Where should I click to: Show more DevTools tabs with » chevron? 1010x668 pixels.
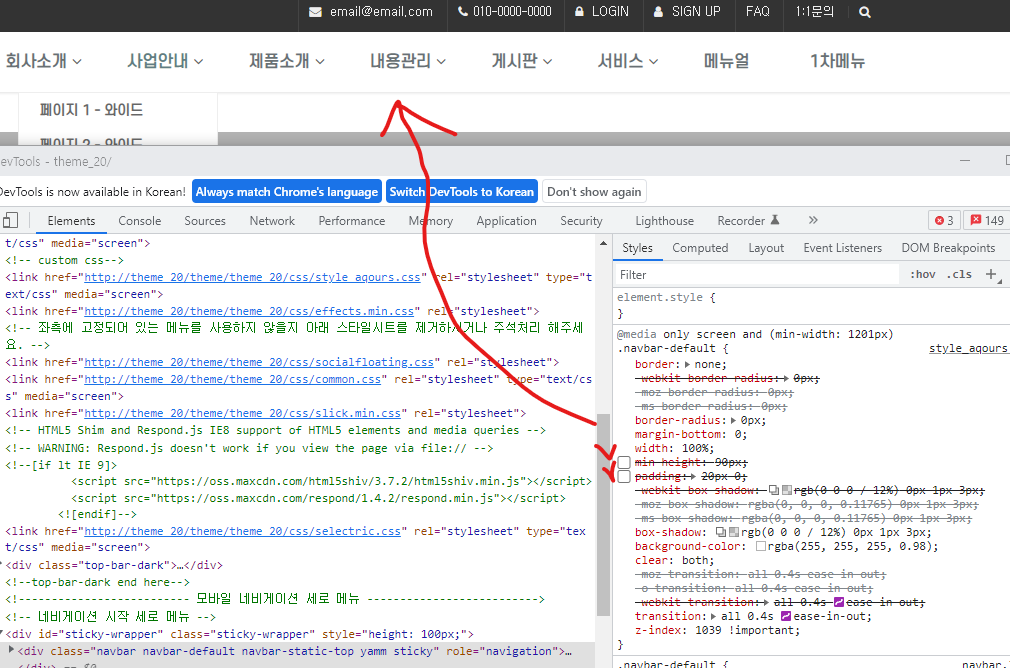click(813, 220)
